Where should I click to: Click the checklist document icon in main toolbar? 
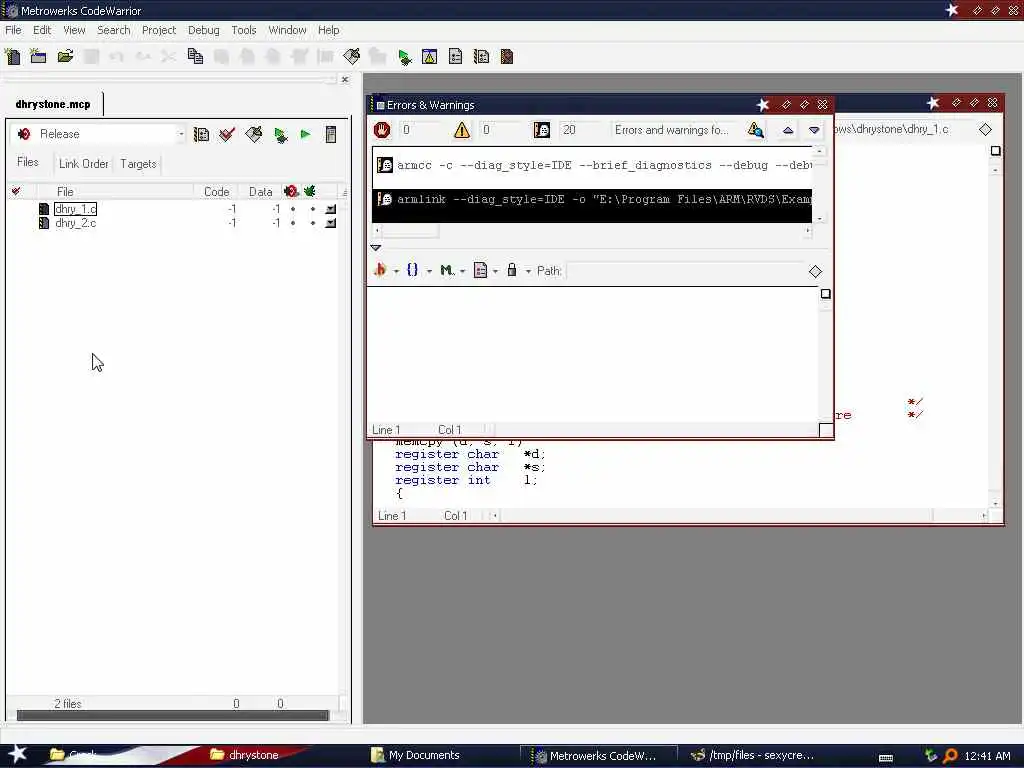pyautogui.click(x=456, y=57)
